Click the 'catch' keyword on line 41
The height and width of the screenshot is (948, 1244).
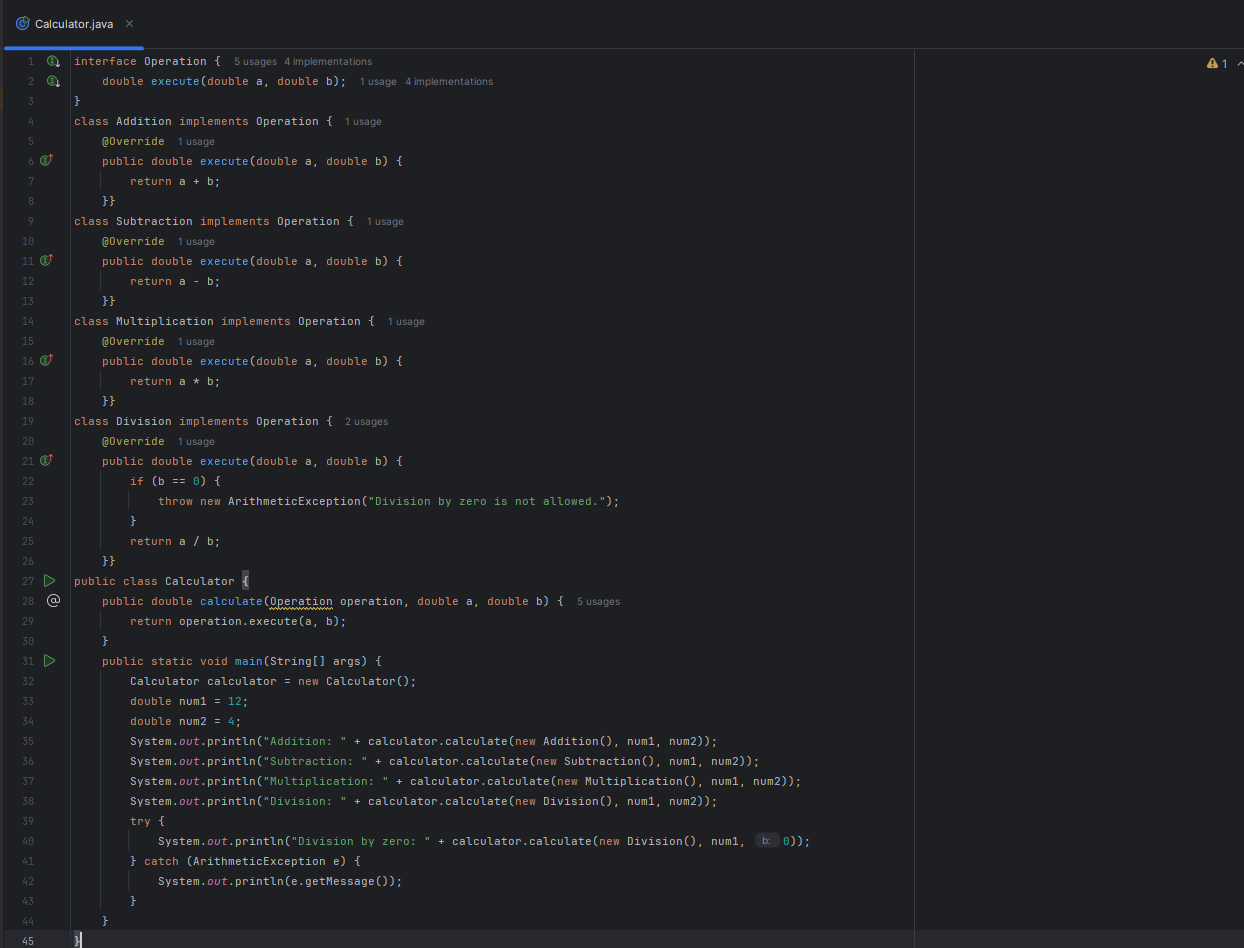pyautogui.click(x=161, y=861)
